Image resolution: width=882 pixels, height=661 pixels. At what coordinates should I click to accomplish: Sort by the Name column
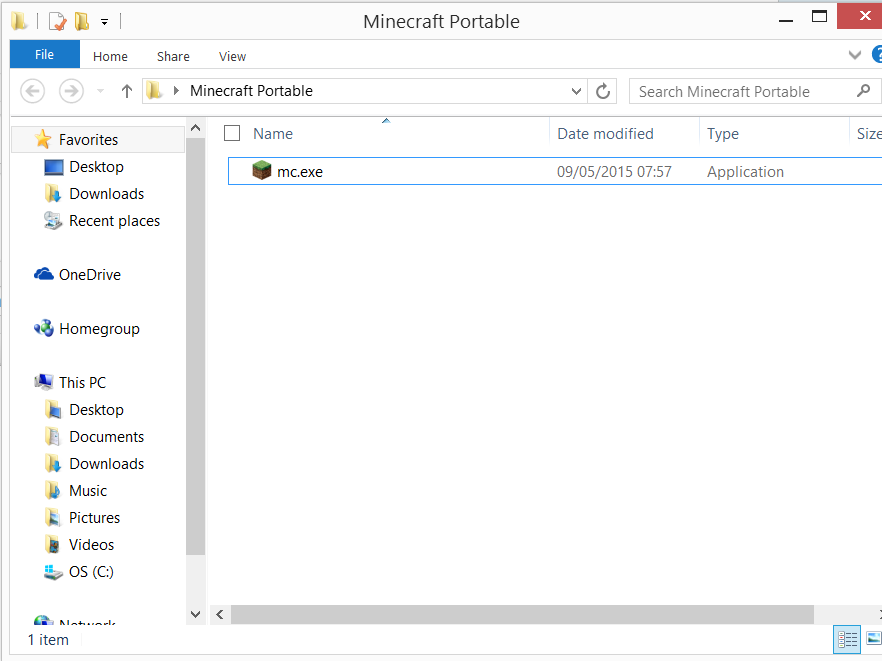[x=273, y=133]
